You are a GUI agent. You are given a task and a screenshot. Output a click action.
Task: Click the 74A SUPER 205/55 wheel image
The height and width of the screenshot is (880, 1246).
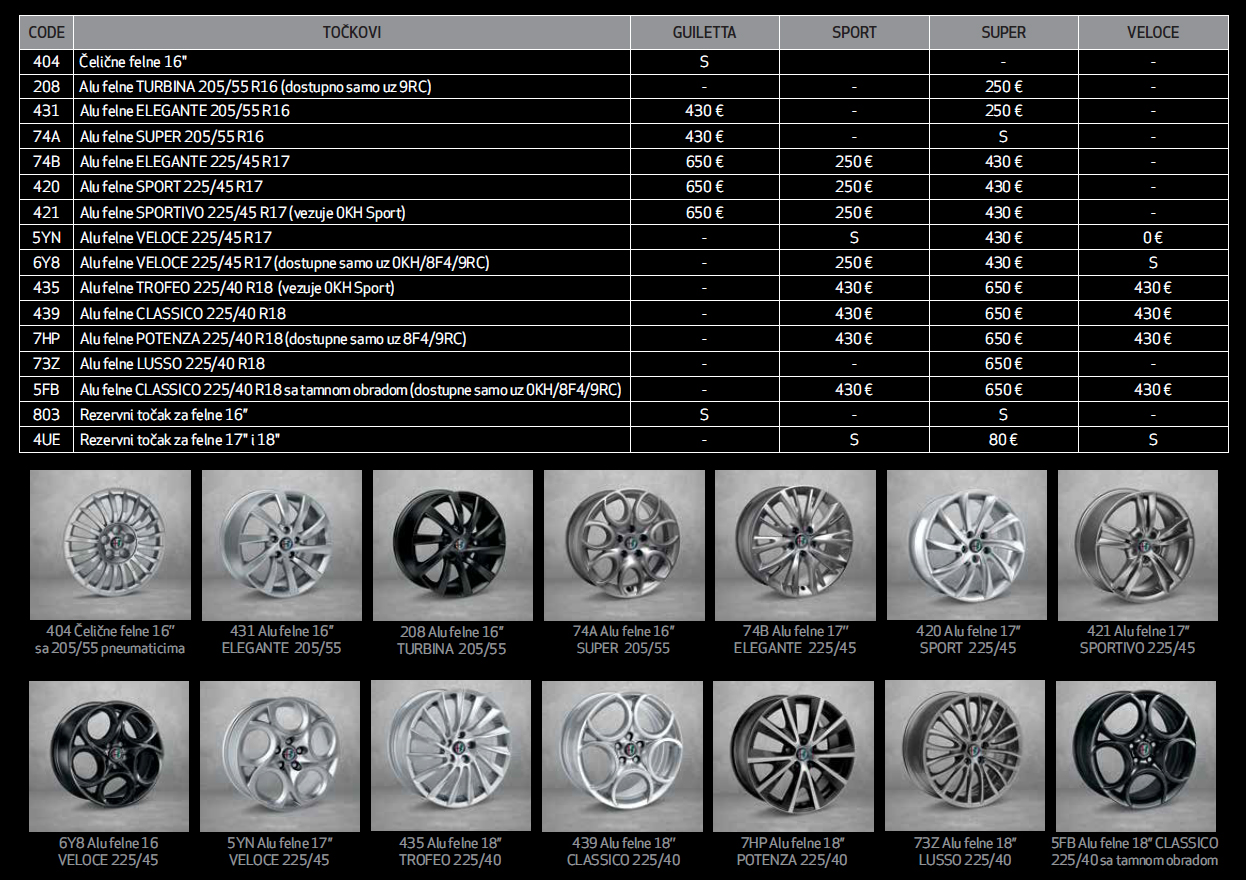click(623, 545)
